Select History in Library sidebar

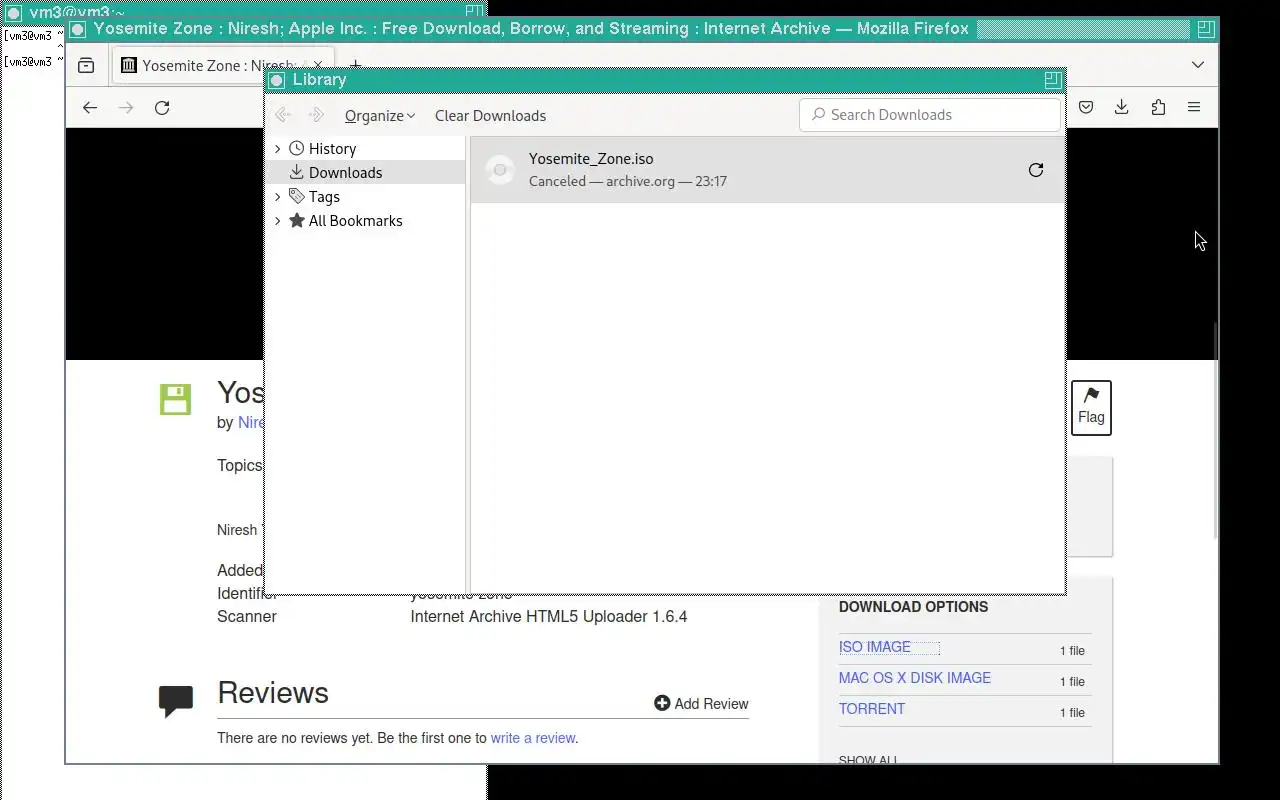pos(332,148)
